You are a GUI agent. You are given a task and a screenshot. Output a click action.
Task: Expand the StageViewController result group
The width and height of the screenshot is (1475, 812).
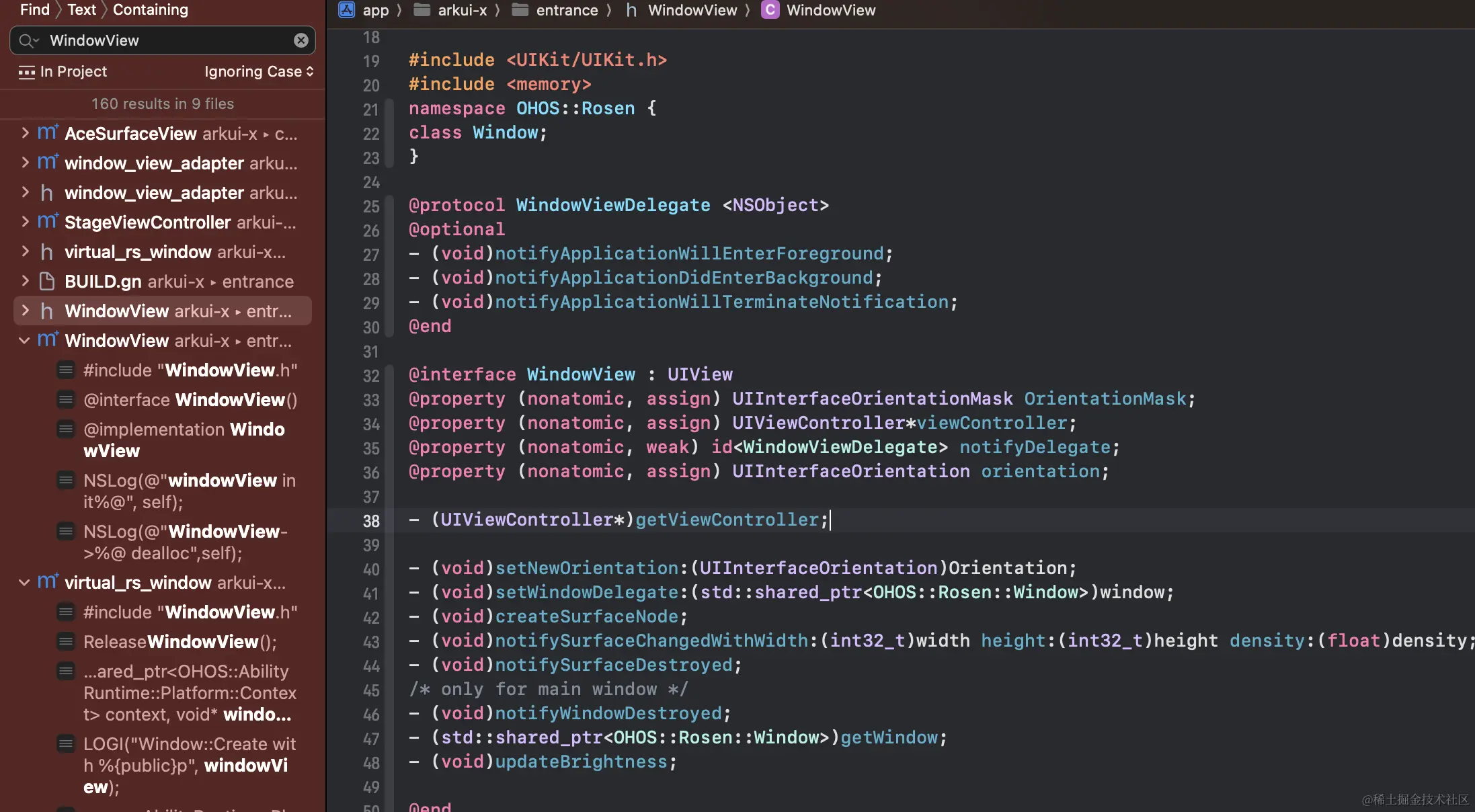coord(25,222)
